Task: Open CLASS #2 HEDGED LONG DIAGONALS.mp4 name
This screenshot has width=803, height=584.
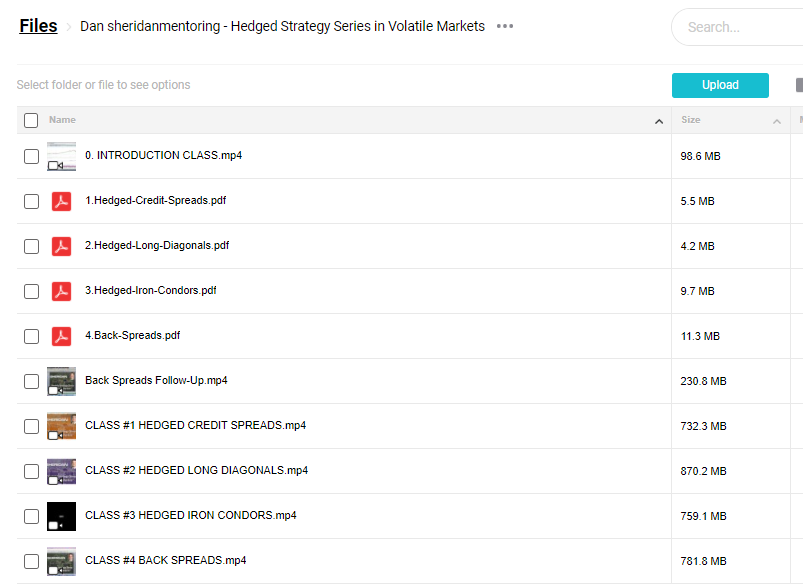Action: click(x=197, y=470)
